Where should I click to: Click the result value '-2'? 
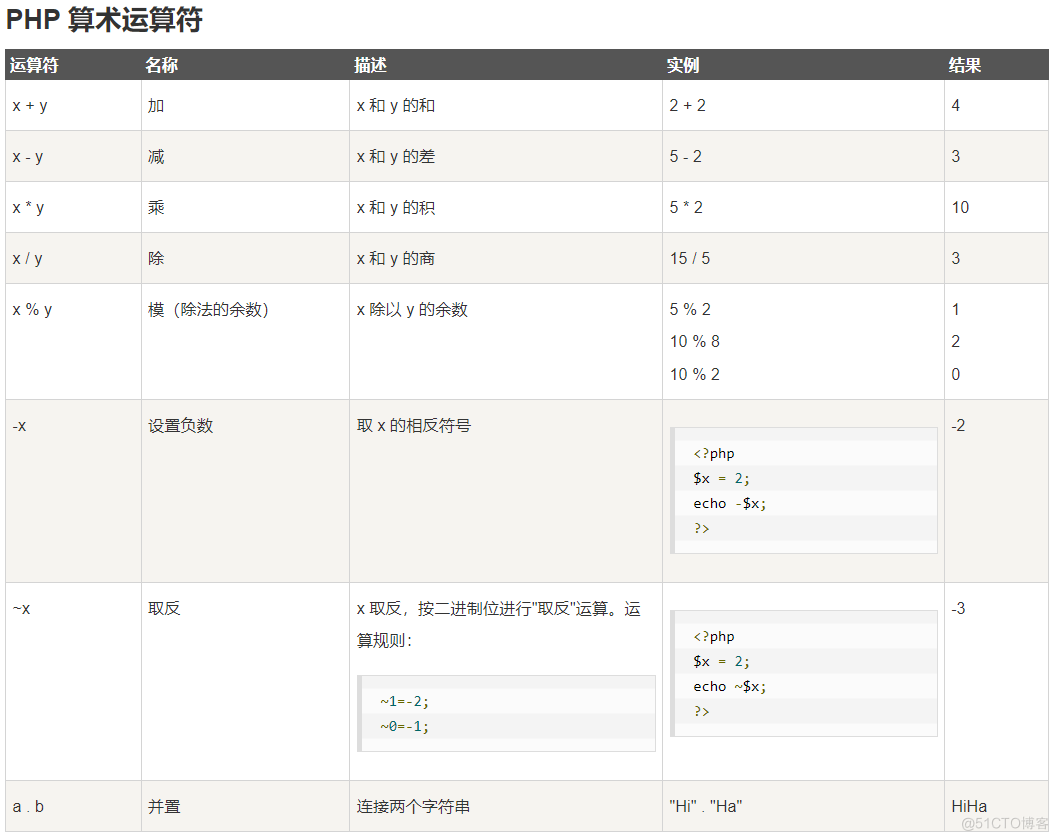[x=958, y=425]
